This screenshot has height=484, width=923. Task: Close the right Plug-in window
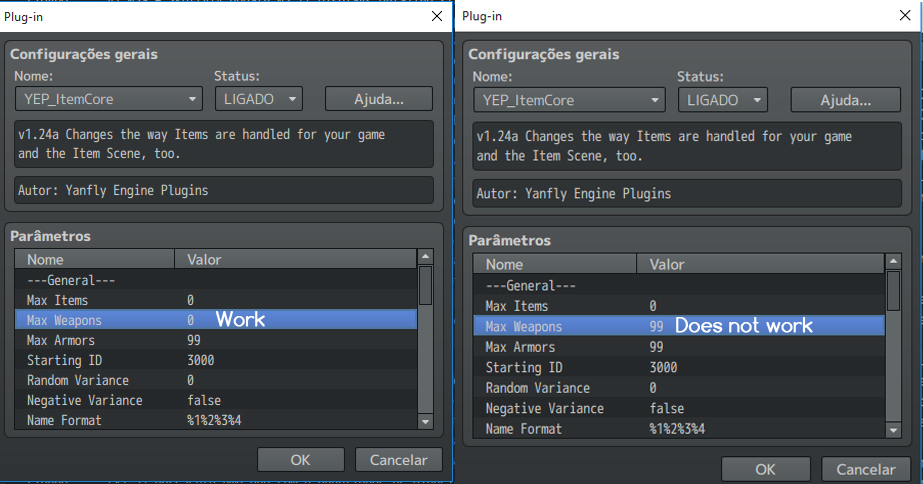pyautogui.click(x=905, y=15)
